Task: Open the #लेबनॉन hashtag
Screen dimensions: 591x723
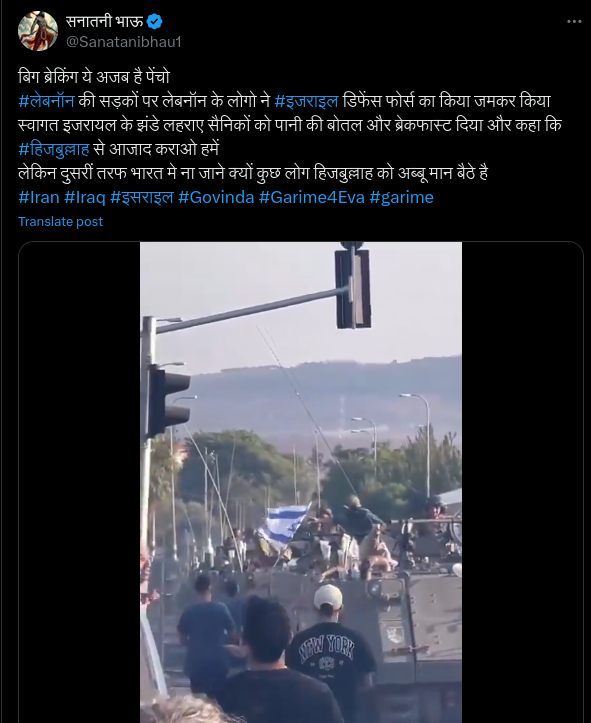Action: click(x=46, y=101)
